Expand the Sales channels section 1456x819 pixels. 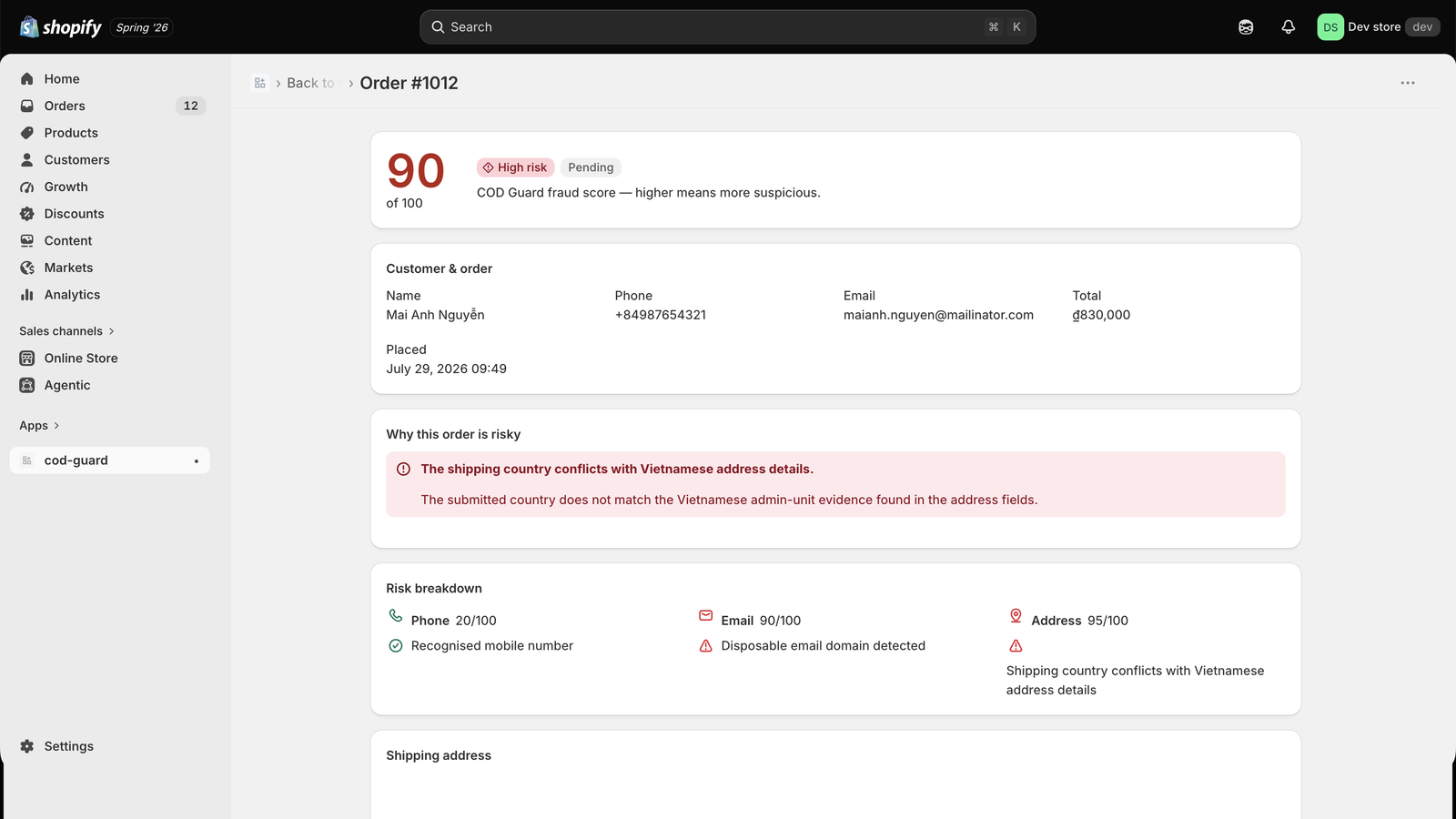(66, 331)
